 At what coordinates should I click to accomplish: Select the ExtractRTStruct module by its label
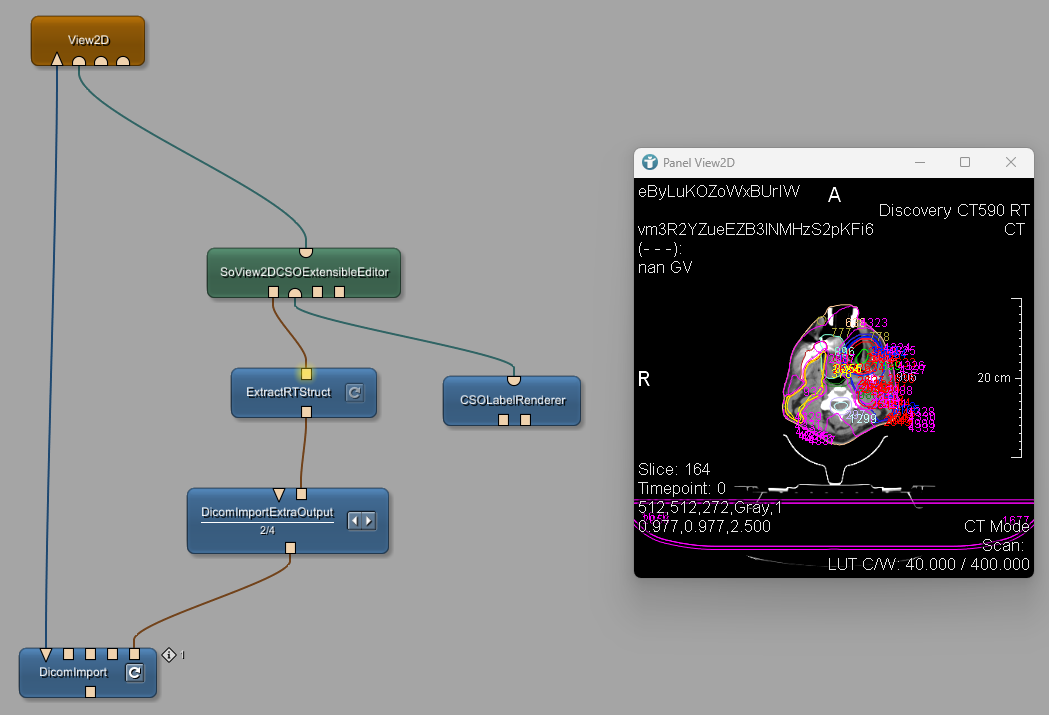288,393
